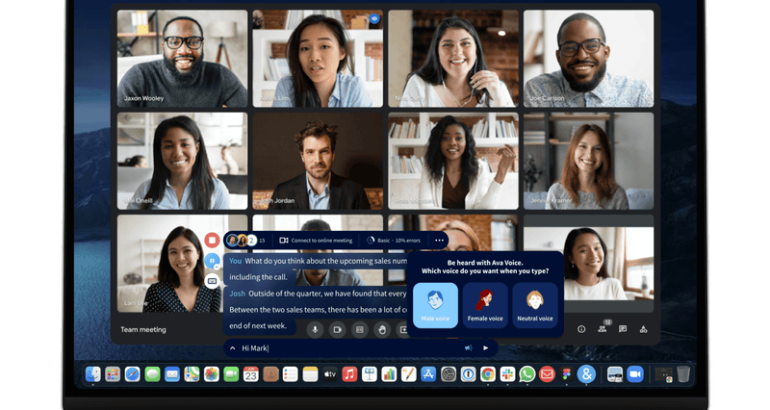Screen dimensions: 770x410
Task: Click the red stop captioning button
Action: click(x=212, y=240)
